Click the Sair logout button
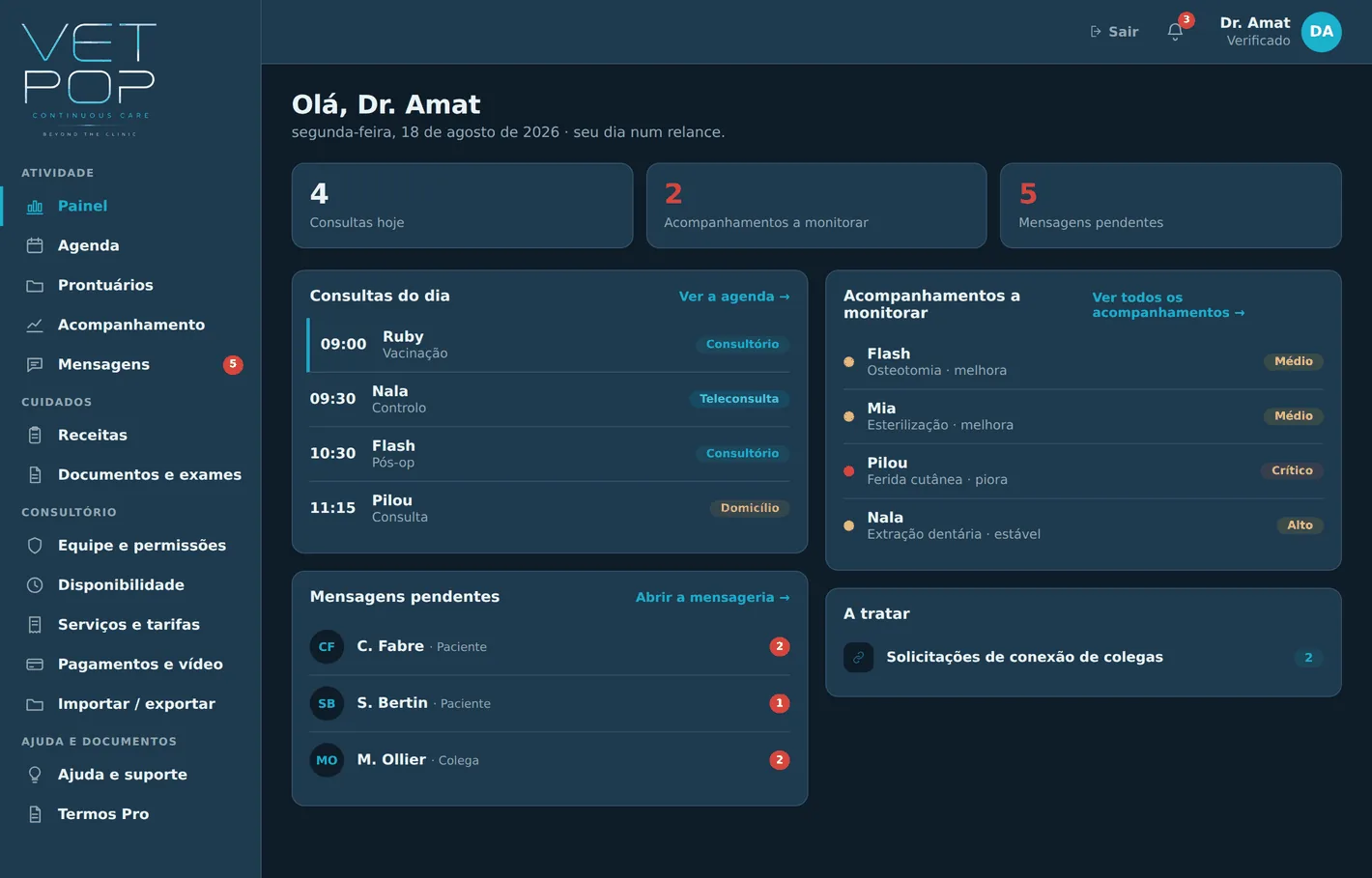Image resolution: width=1372 pixels, height=878 pixels. pos(1114,32)
